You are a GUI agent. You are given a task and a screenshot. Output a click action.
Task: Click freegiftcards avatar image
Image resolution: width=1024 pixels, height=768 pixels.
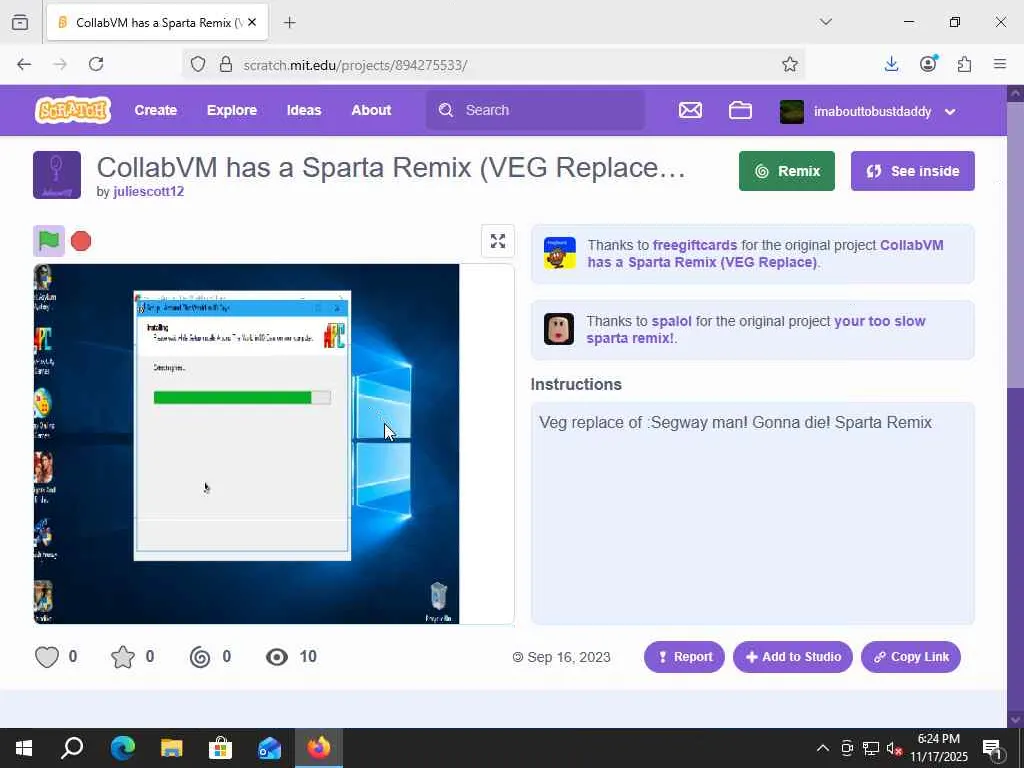[x=560, y=253]
